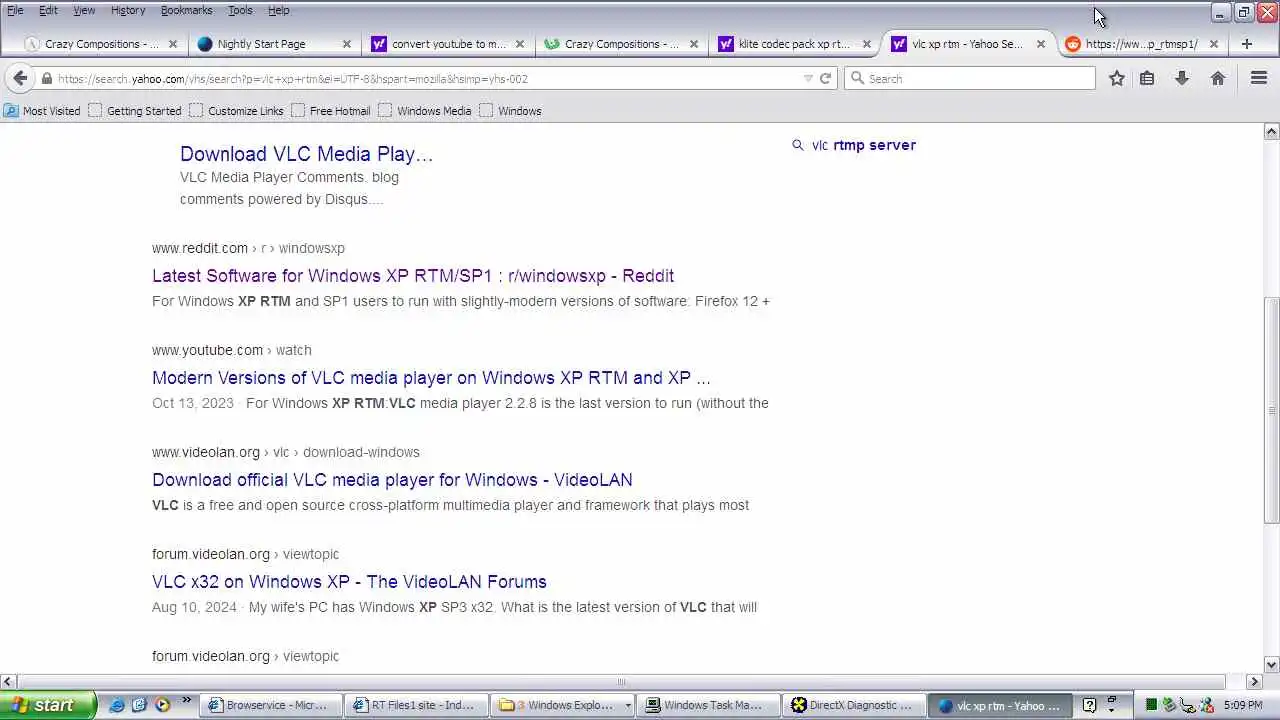
Task: Open a new tab with plus button
Action: pos(1247,44)
